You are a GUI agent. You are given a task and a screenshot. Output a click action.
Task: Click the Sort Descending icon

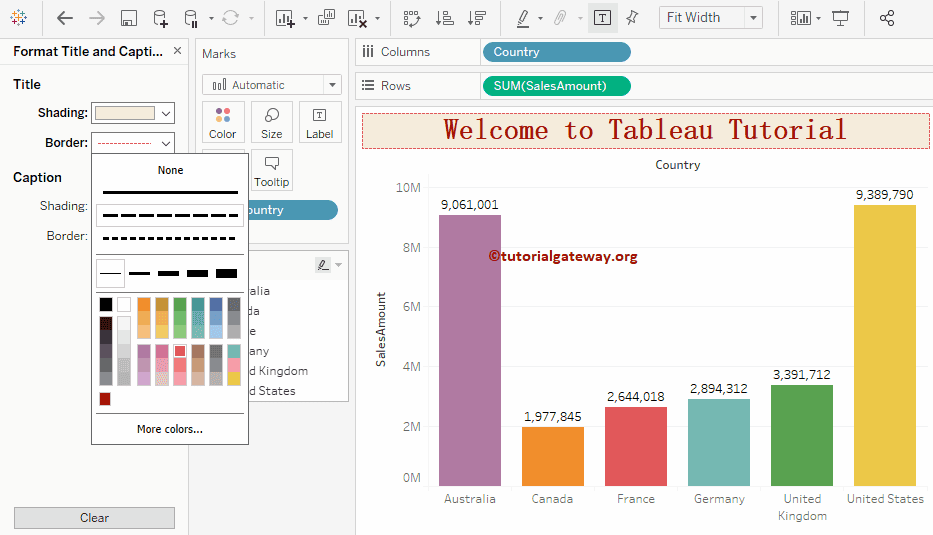(476, 18)
